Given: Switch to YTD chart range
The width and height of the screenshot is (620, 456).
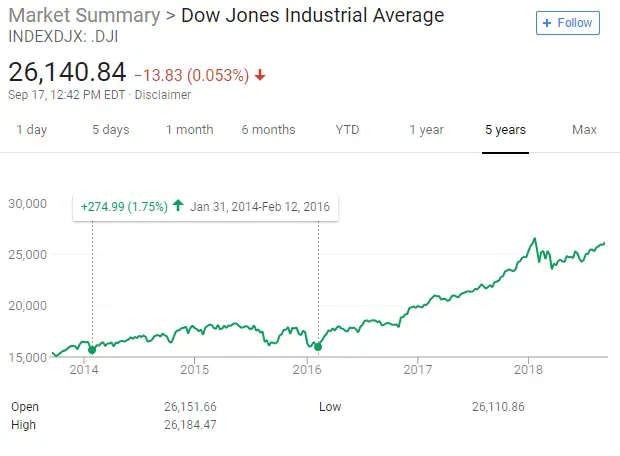Looking at the screenshot, I should click(347, 130).
